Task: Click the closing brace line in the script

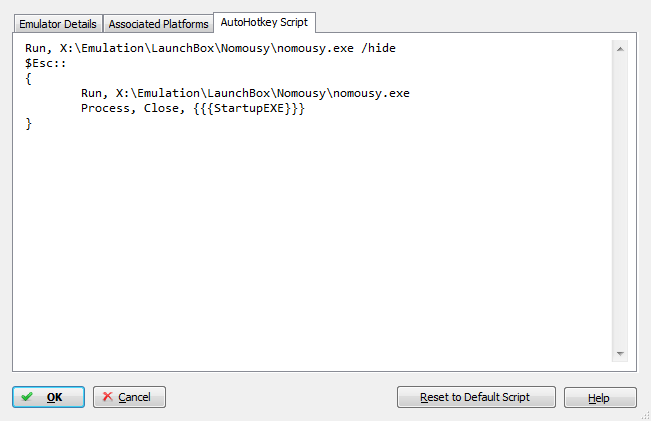Action: click(28, 124)
